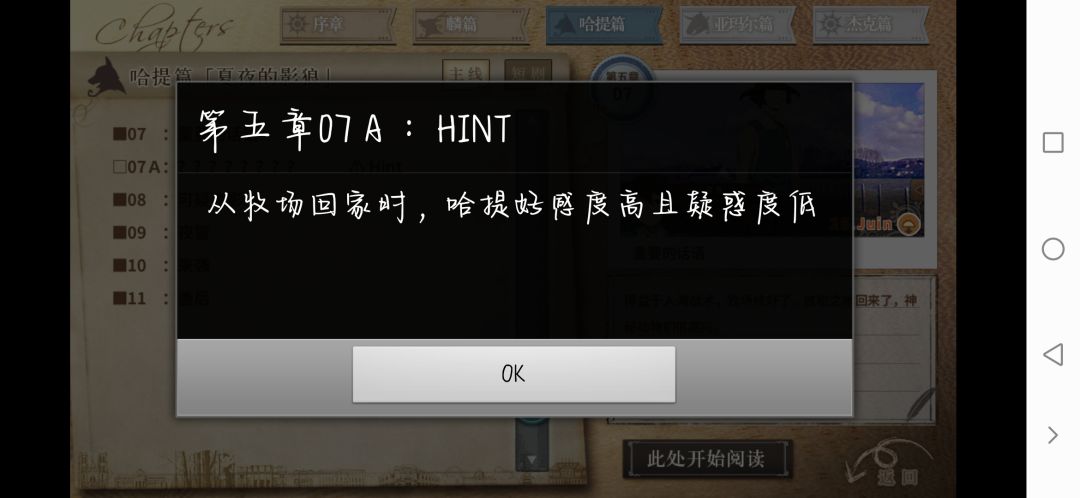Tap the Android home circle icon
This screenshot has width=1080, height=498.
[1052, 249]
